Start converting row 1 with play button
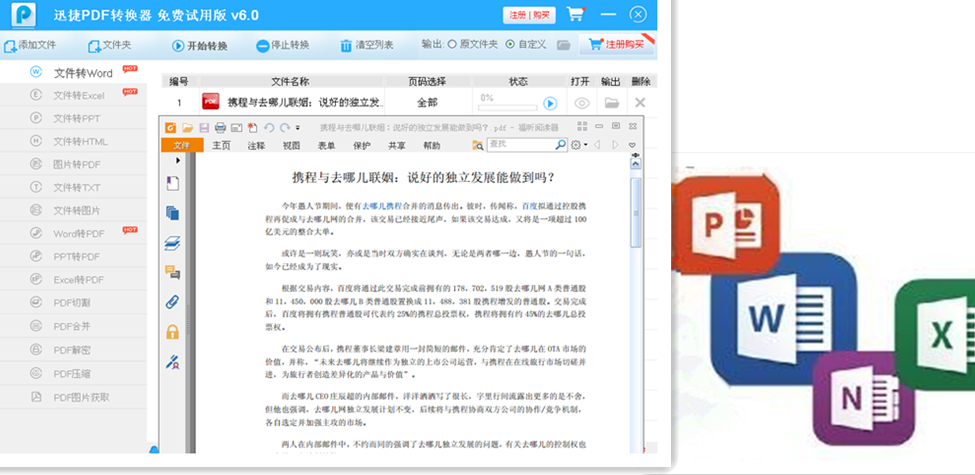The height and width of the screenshot is (475, 975). pos(550,103)
